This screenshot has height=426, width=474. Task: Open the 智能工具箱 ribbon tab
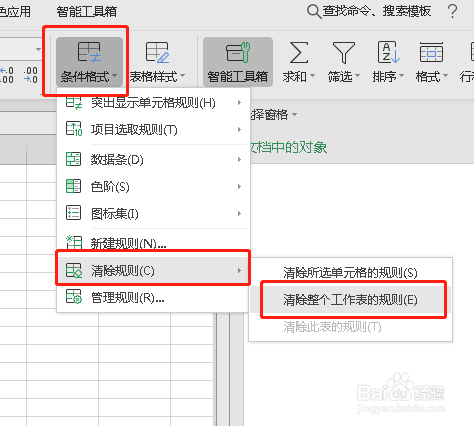click(x=87, y=12)
